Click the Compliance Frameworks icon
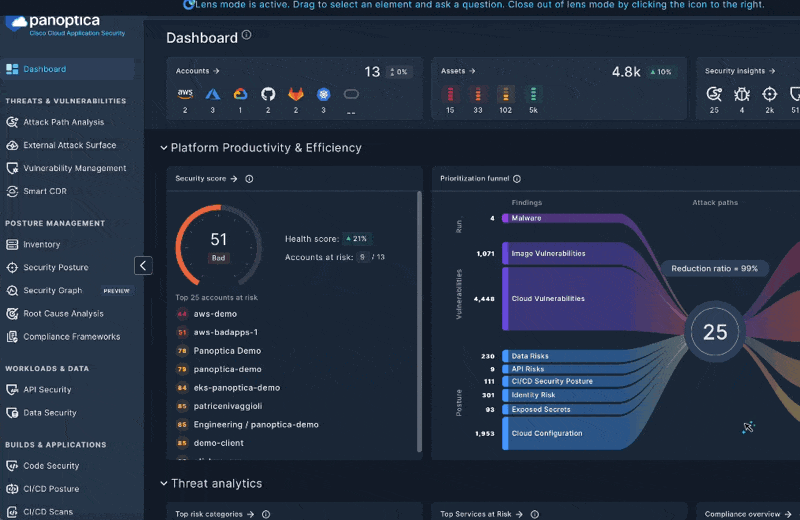This screenshot has width=800, height=520. point(12,336)
